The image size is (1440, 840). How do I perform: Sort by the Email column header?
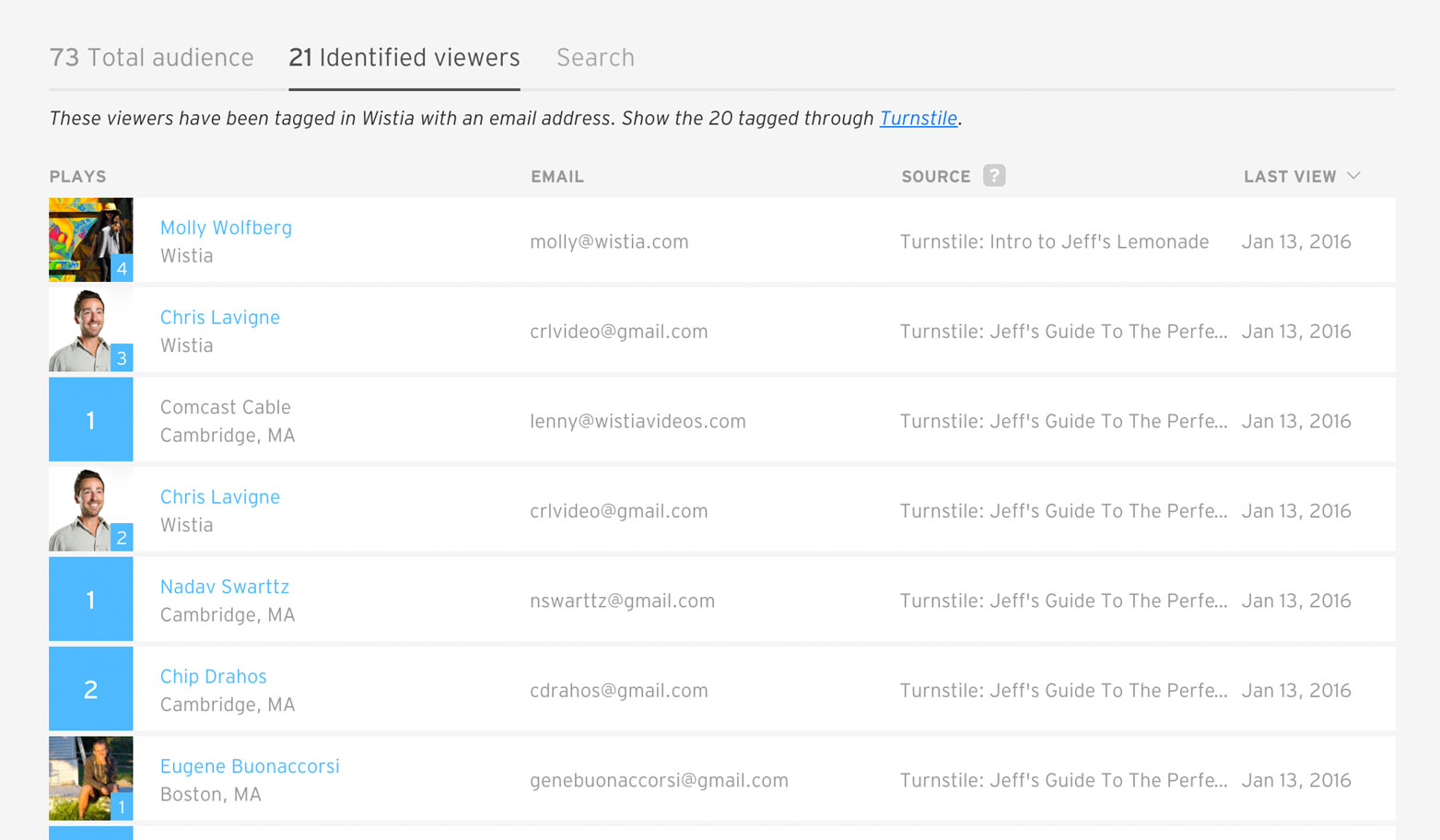(557, 176)
